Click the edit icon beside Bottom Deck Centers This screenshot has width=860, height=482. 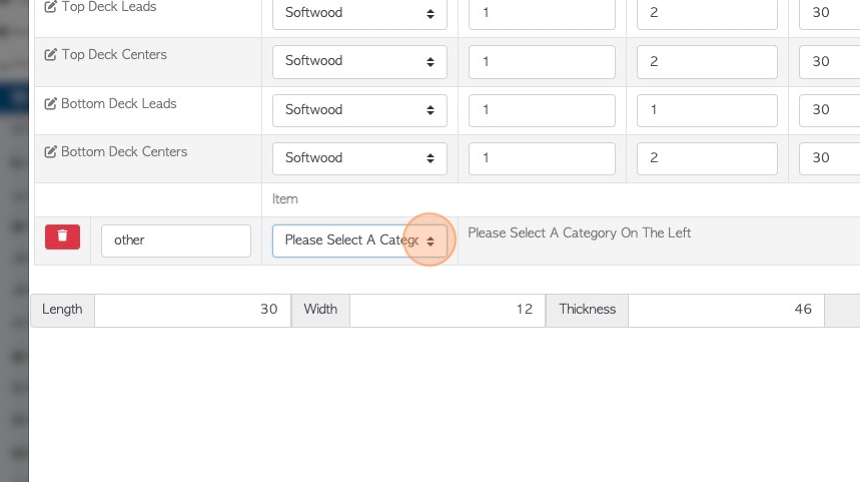(x=50, y=152)
